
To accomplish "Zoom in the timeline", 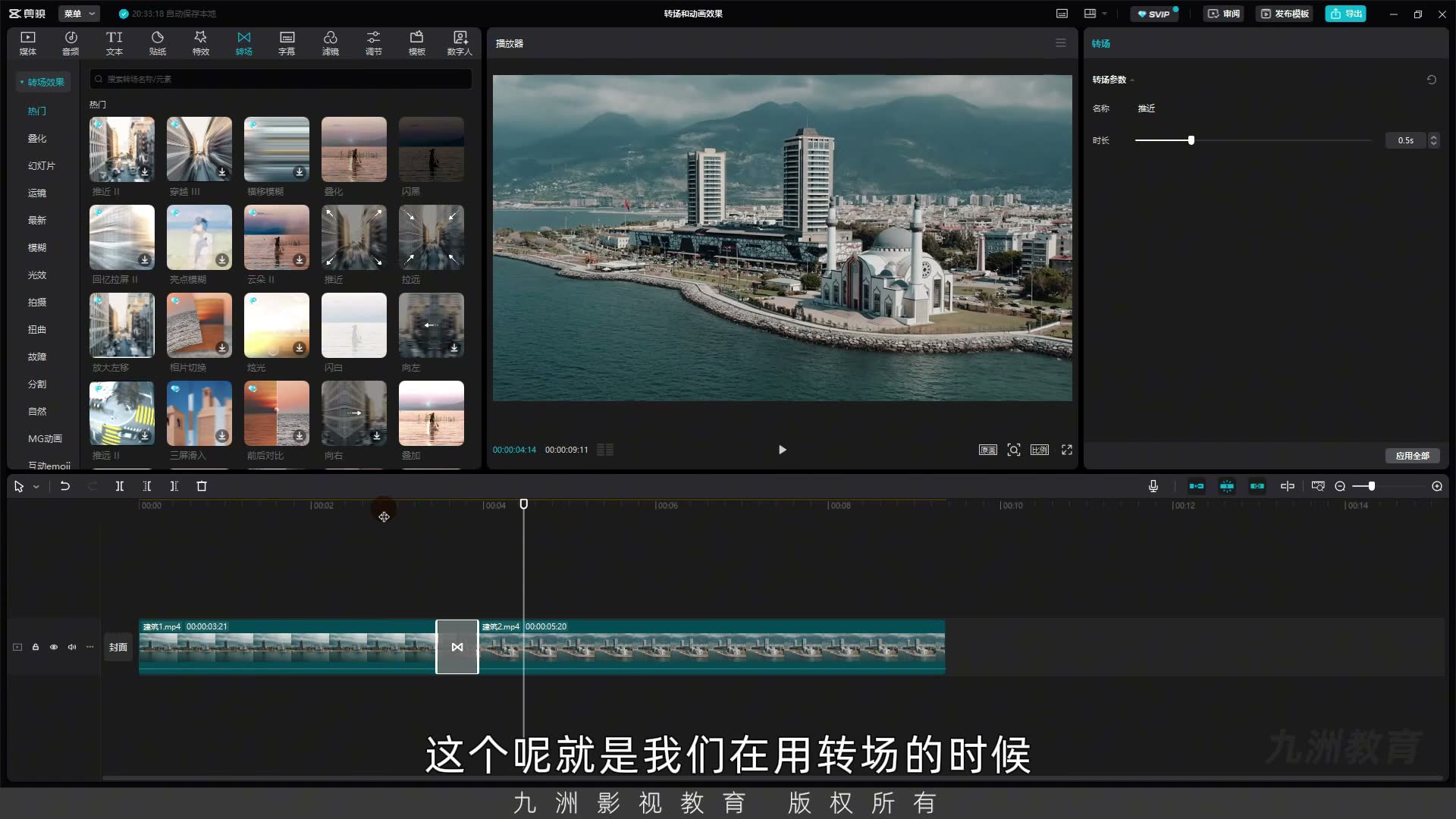I will [1437, 486].
